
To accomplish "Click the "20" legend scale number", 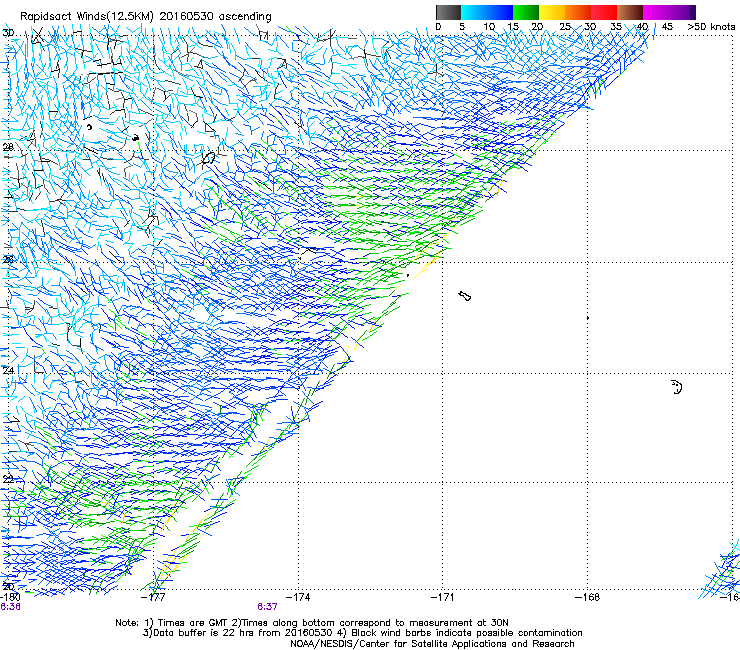I will coord(537,26).
